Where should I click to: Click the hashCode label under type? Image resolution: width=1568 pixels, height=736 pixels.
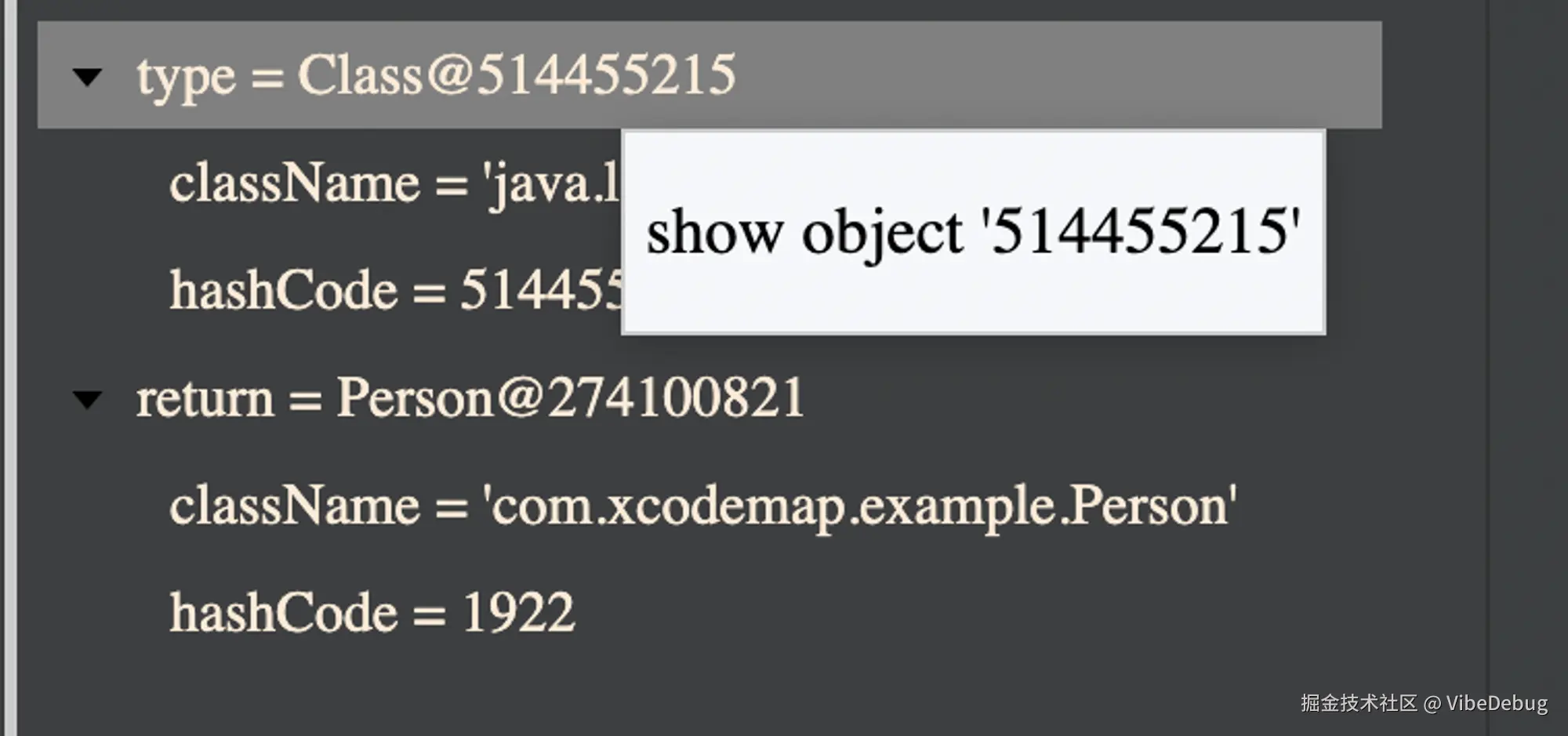pos(284,291)
